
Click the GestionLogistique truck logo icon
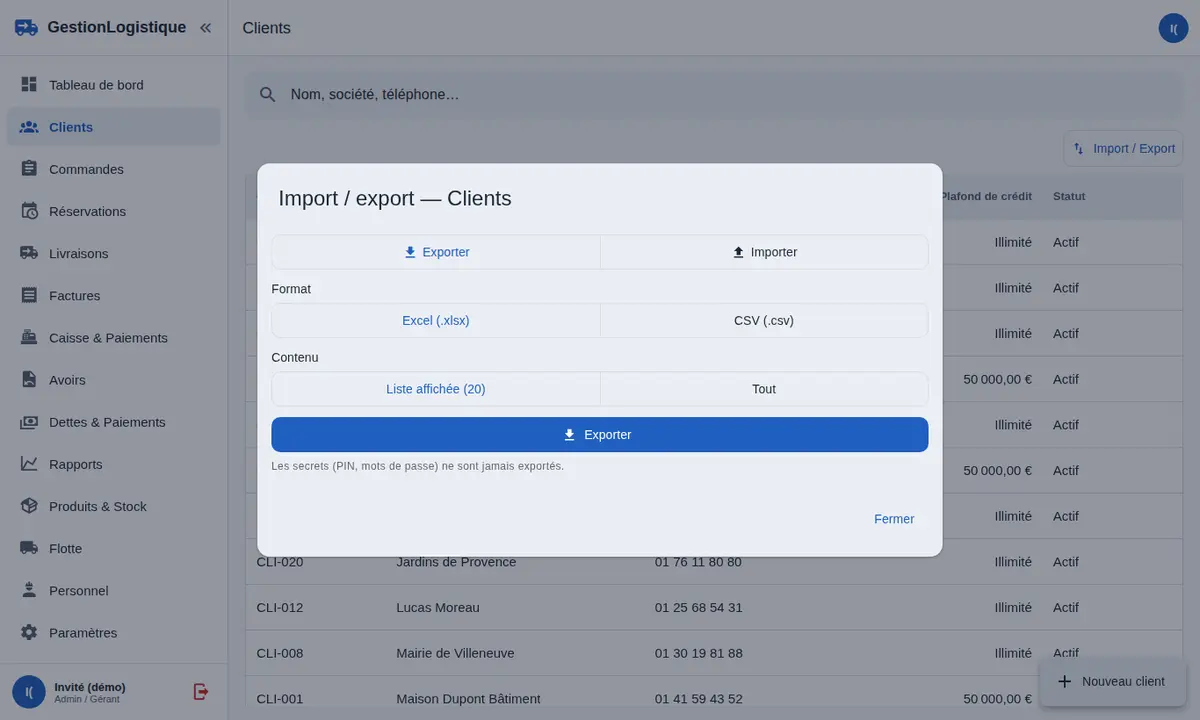(x=27, y=28)
